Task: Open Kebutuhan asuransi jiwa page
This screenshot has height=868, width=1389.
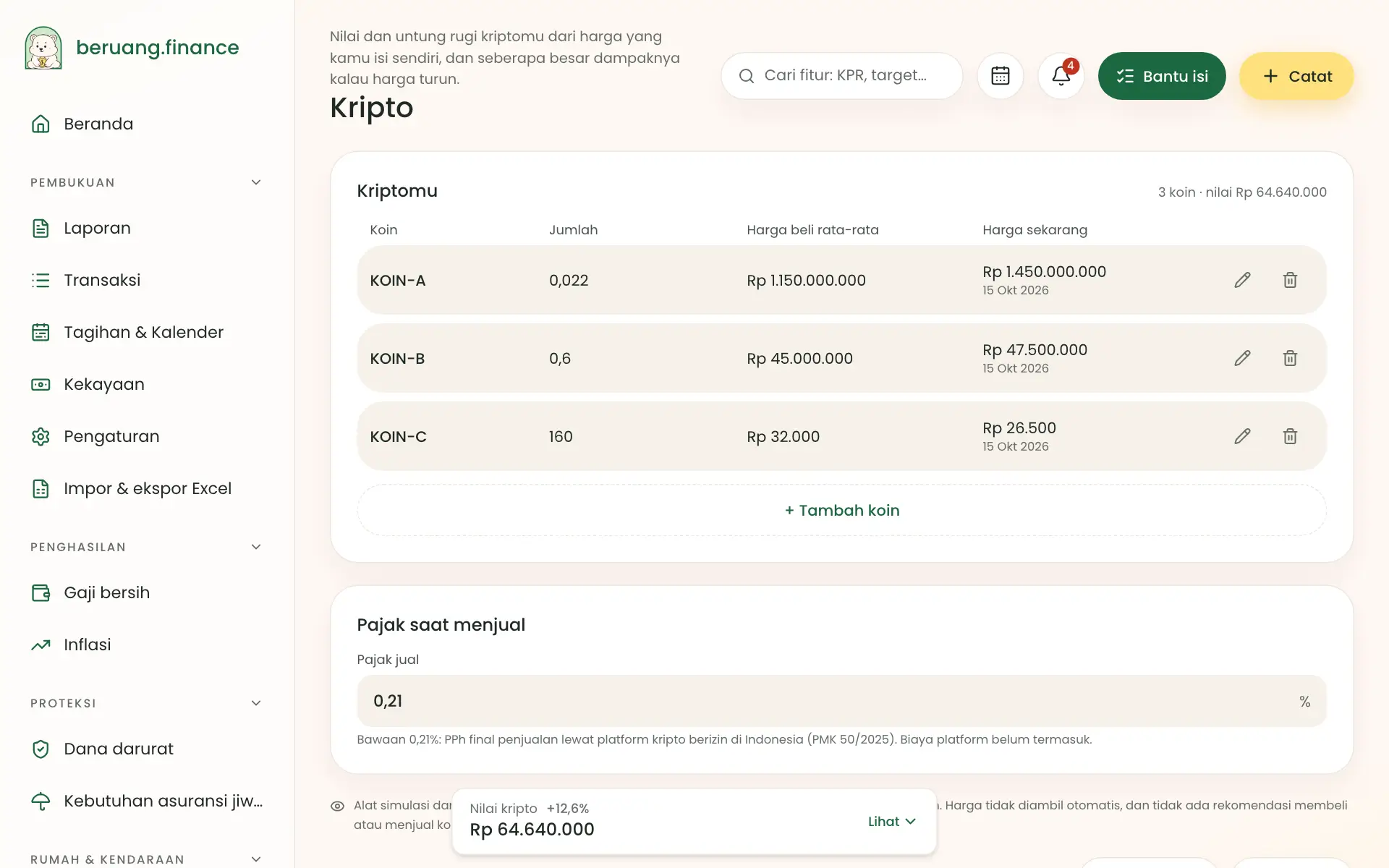Action: 147,801
